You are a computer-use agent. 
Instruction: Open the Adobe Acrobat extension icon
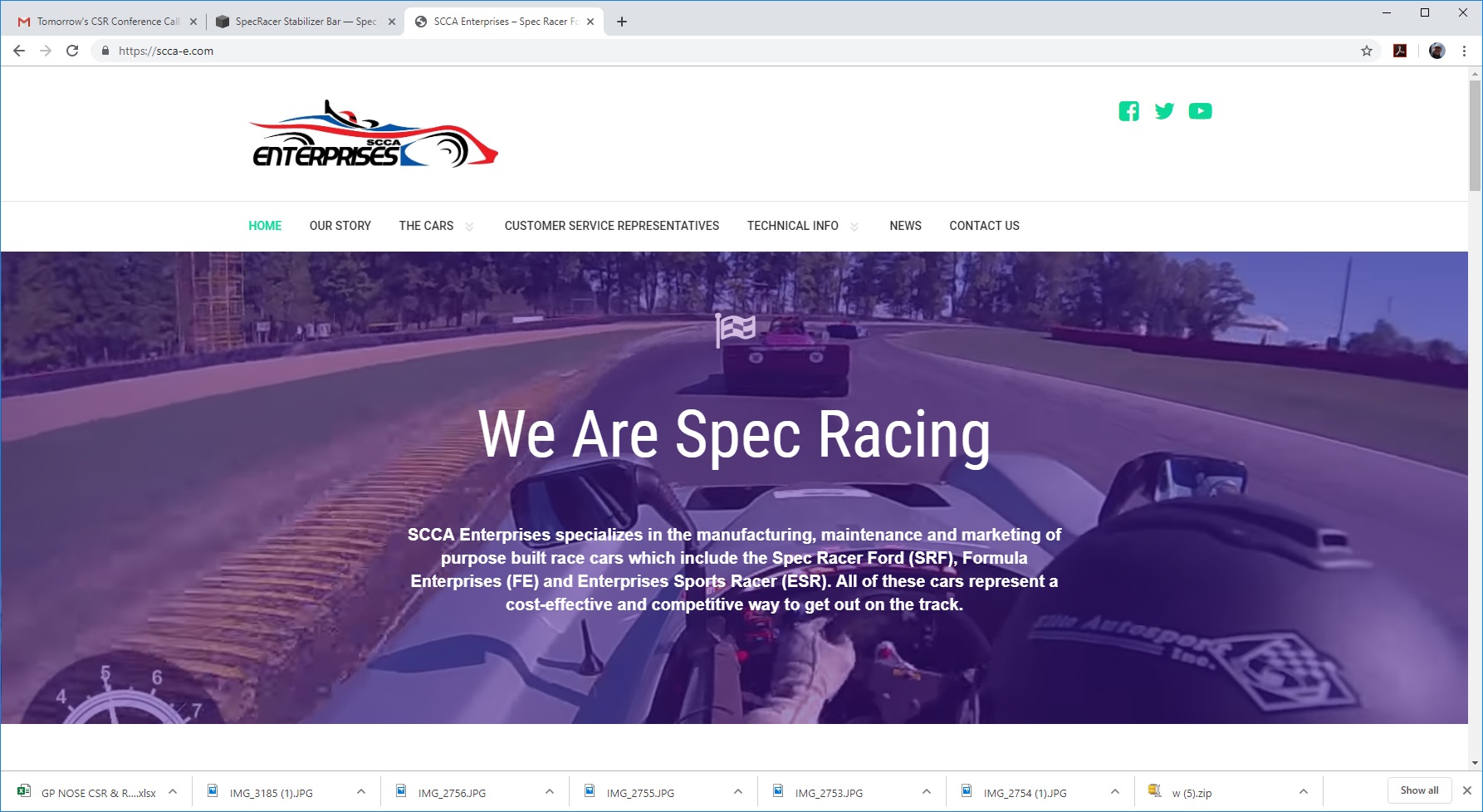tap(1400, 51)
